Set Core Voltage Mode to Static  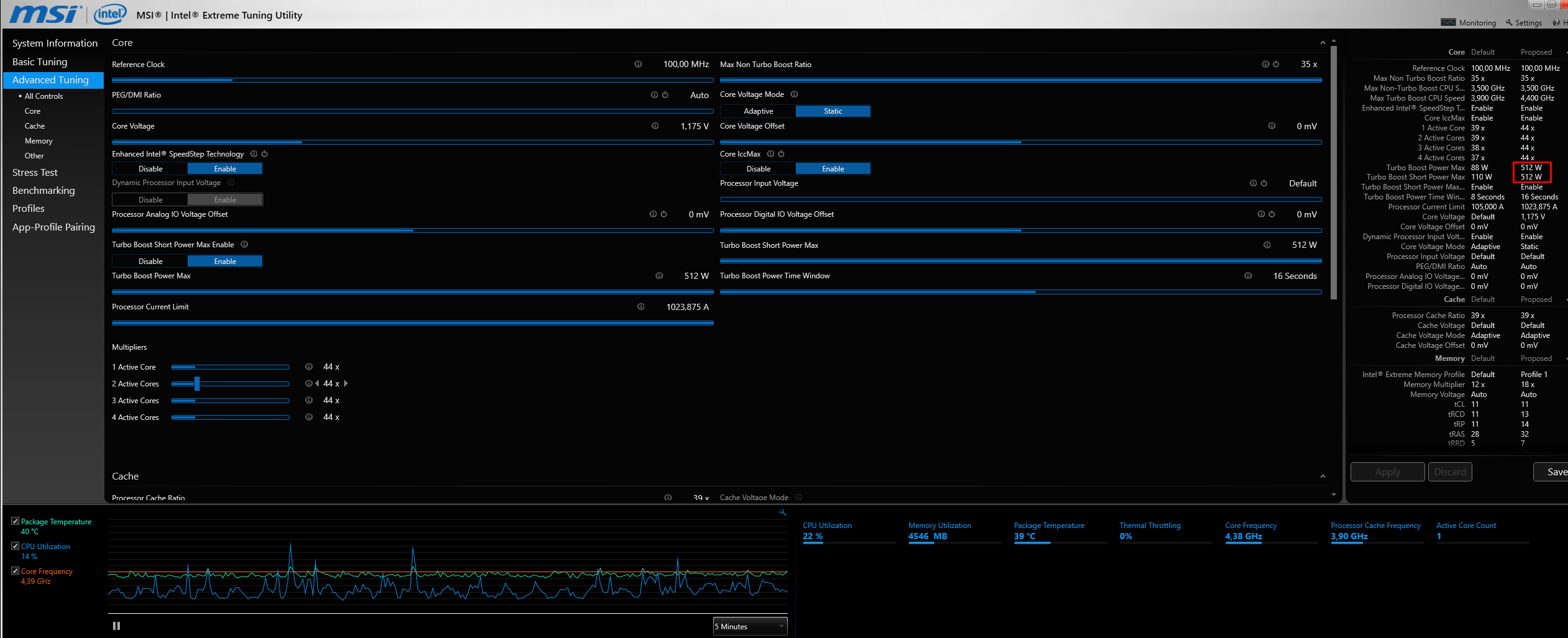point(833,111)
